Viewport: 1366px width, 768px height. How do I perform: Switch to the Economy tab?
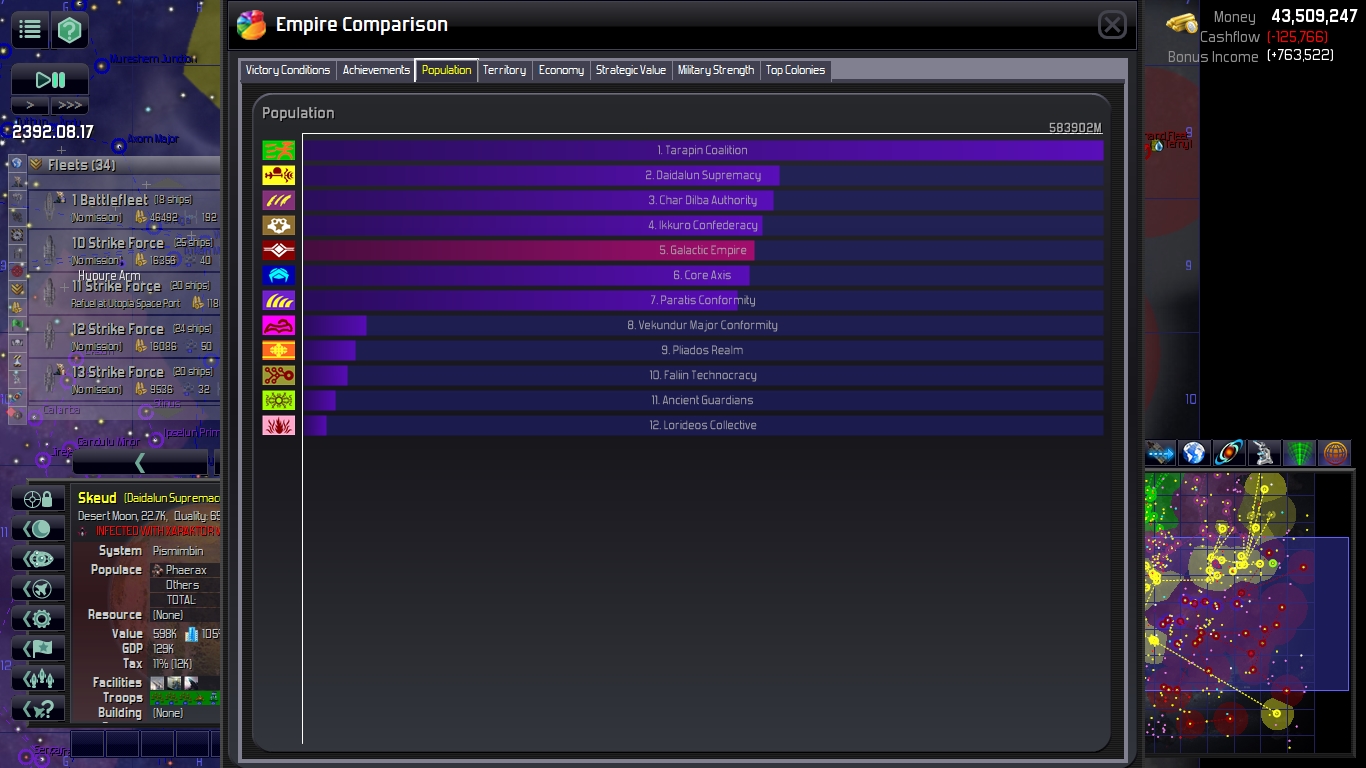(x=561, y=70)
